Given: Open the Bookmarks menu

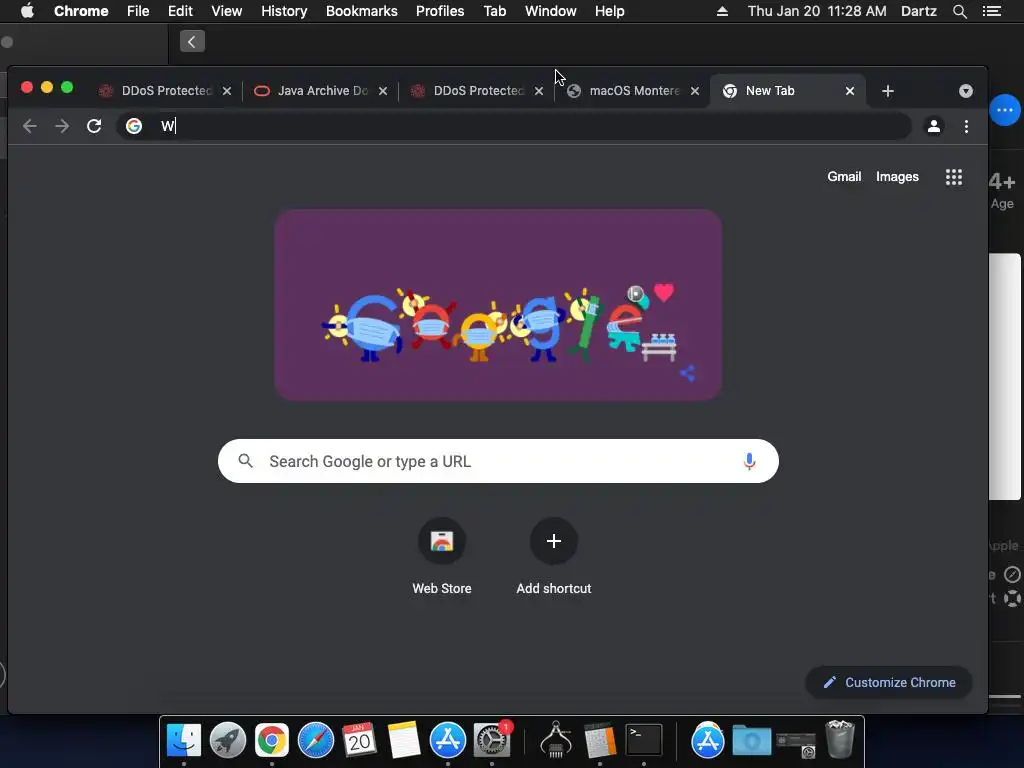Looking at the screenshot, I should tap(362, 11).
